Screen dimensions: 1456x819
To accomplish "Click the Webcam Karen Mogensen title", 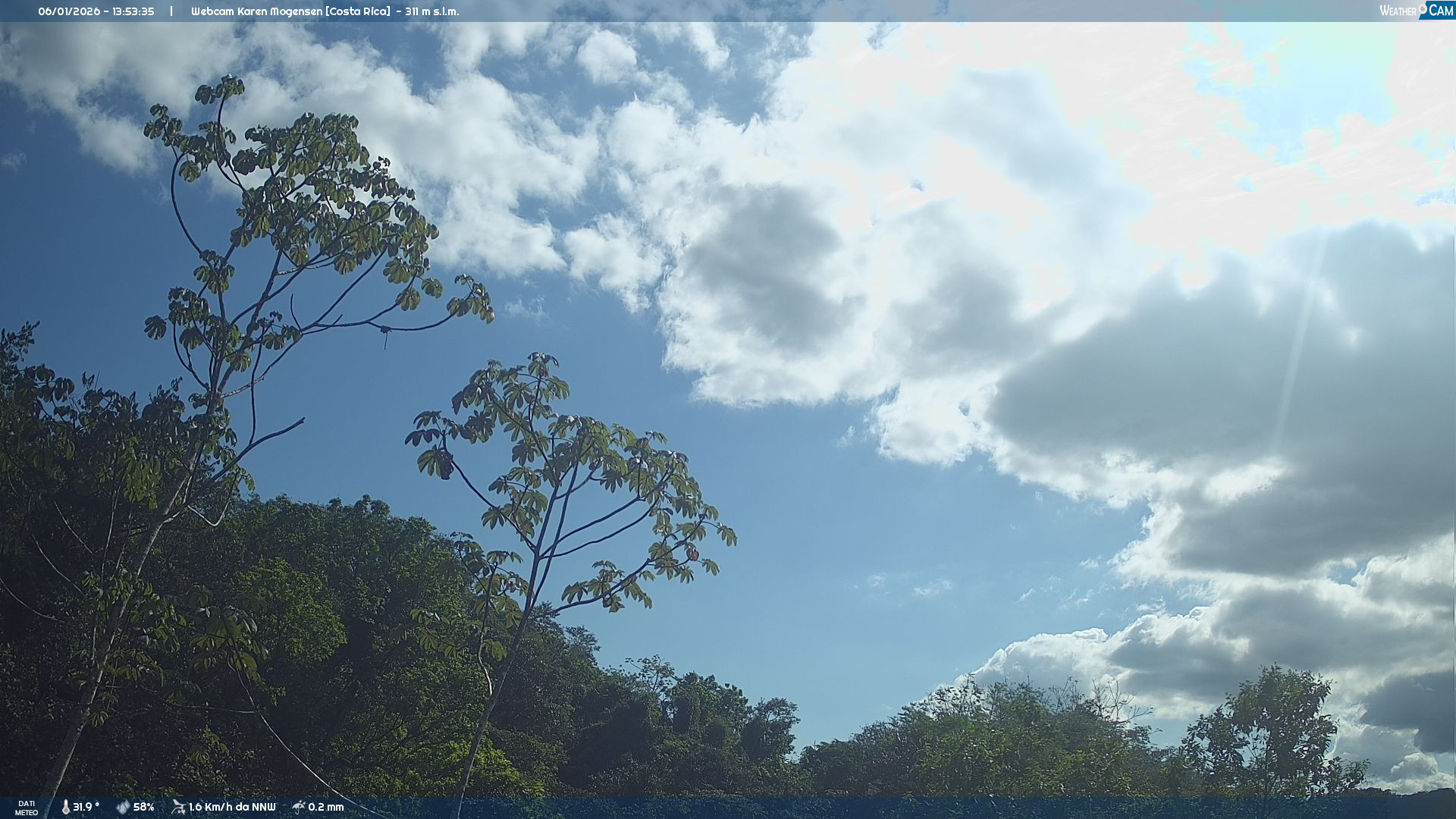I will click(258, 11).
